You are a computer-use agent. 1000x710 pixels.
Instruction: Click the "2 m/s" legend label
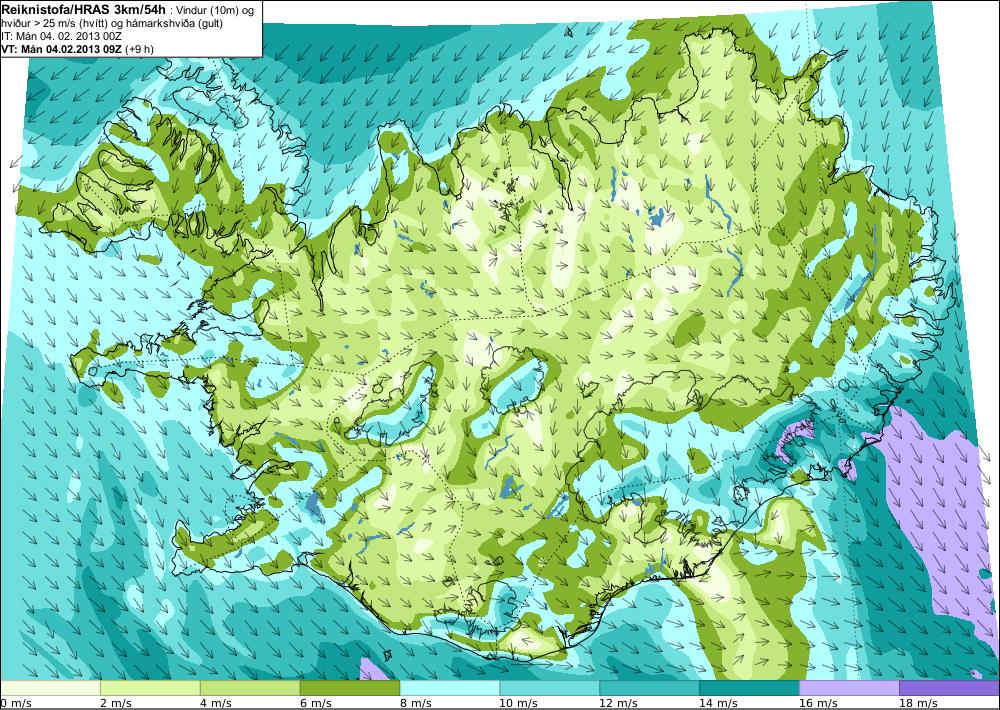coord(116,703)
